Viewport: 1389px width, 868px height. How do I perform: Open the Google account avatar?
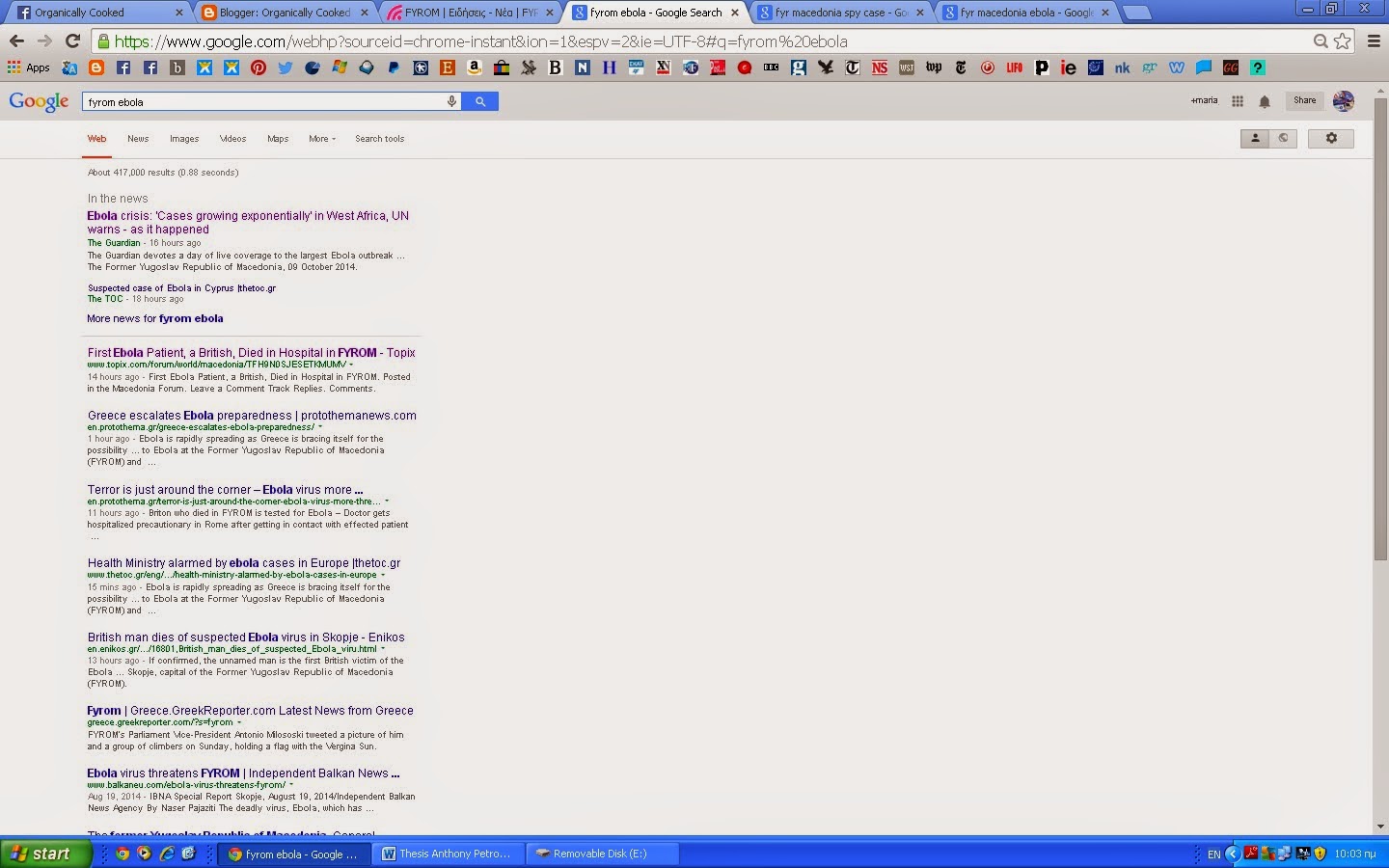[x=1343, y=101]
